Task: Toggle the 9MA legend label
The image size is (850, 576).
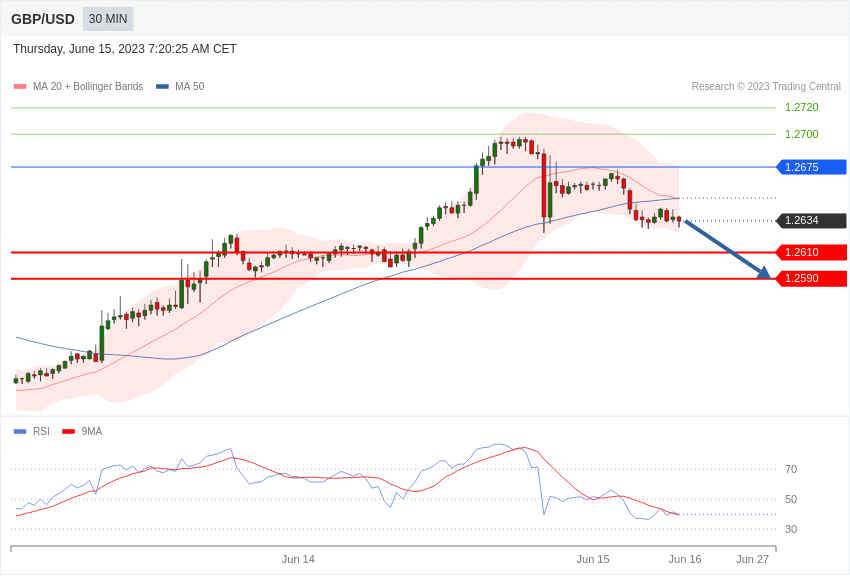Action: click(92, 432)
